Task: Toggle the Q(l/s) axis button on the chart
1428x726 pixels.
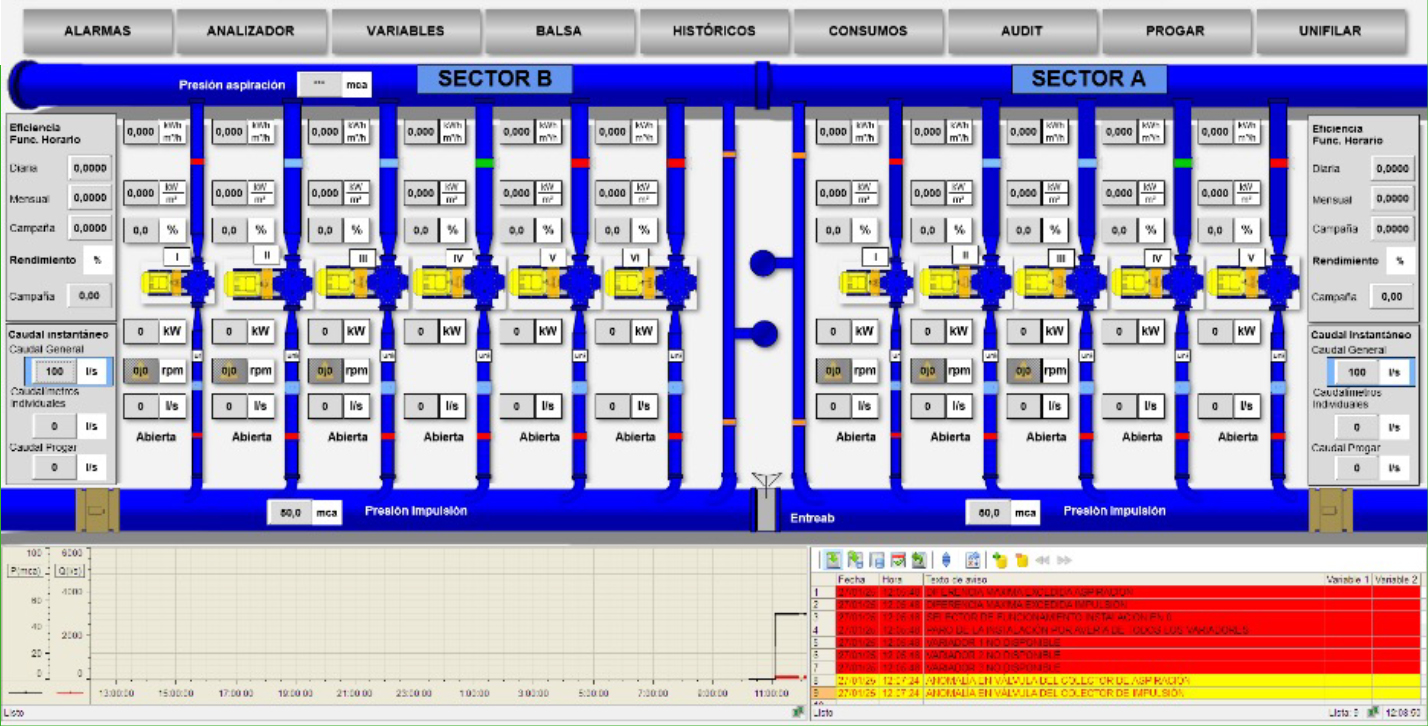Action: click(69, 570)
